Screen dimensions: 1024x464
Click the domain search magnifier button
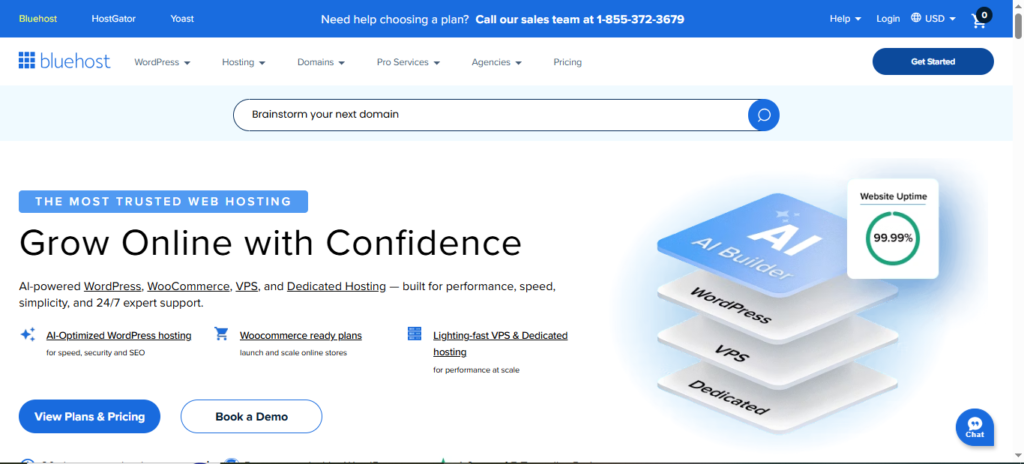click(763, 115)
